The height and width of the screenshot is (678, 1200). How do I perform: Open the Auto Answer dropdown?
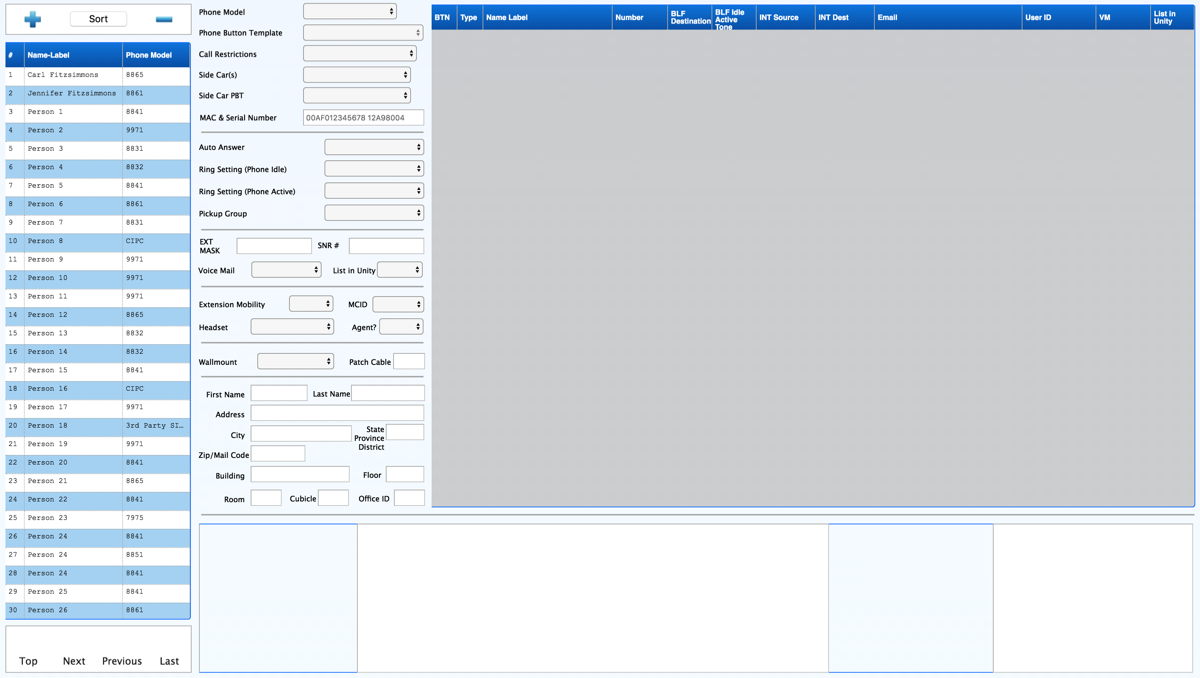click(x=373, y=147)
